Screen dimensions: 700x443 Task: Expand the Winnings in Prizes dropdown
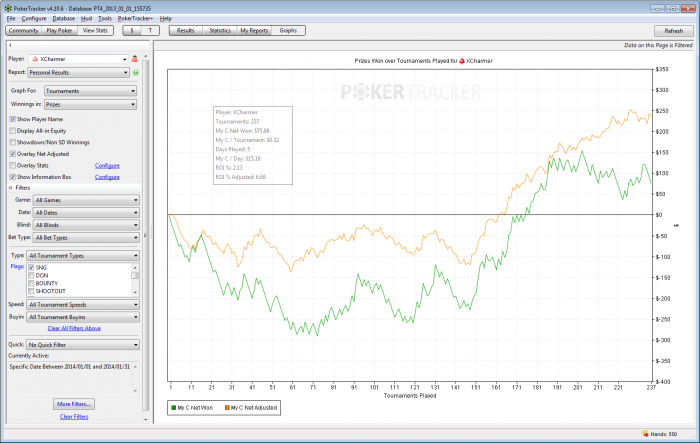pos(91,105)
